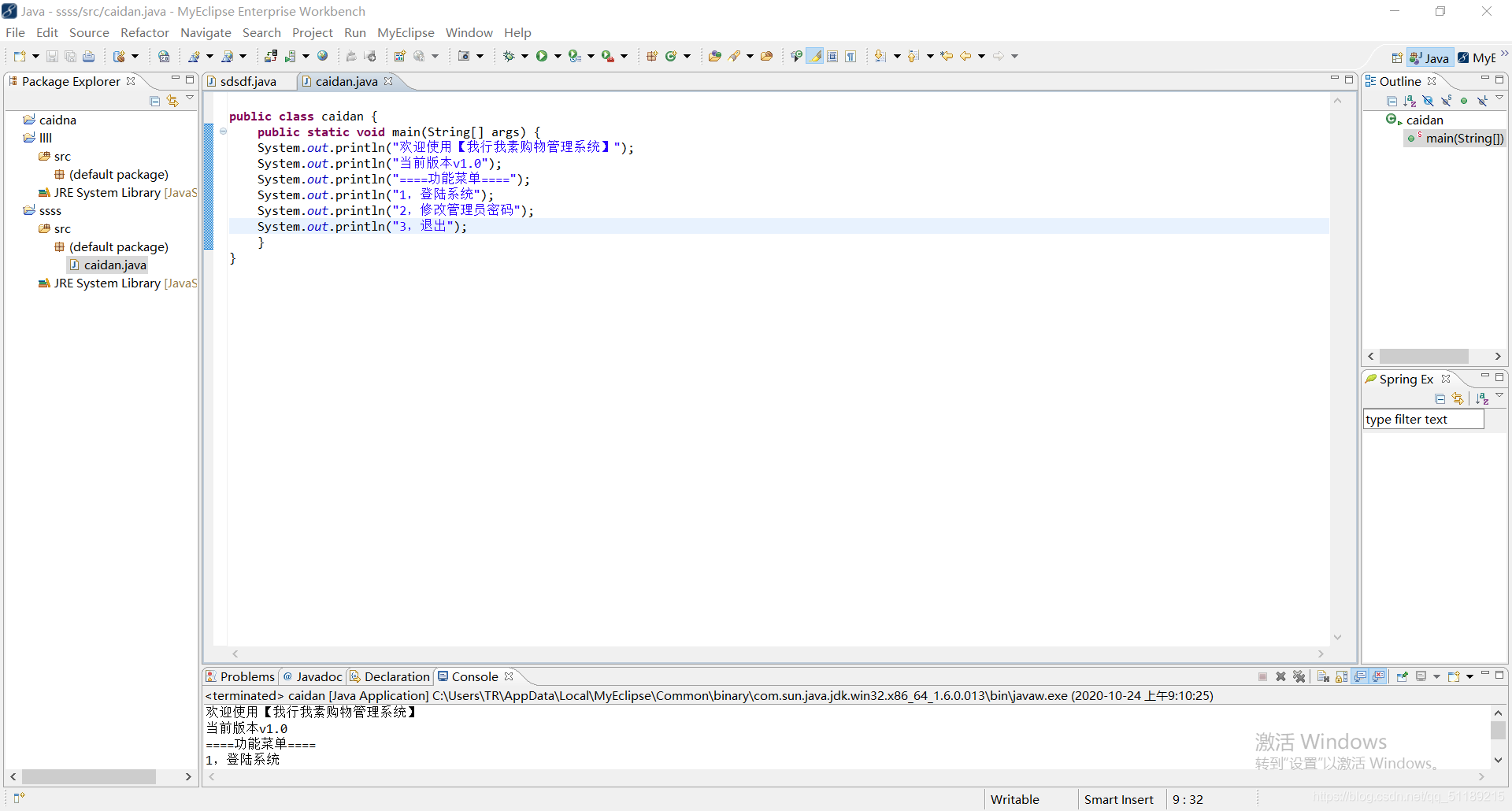1512x811 pixels.
Task: Click Clear Console icon
Action: pyautogui.click(x=1323, y=676)
